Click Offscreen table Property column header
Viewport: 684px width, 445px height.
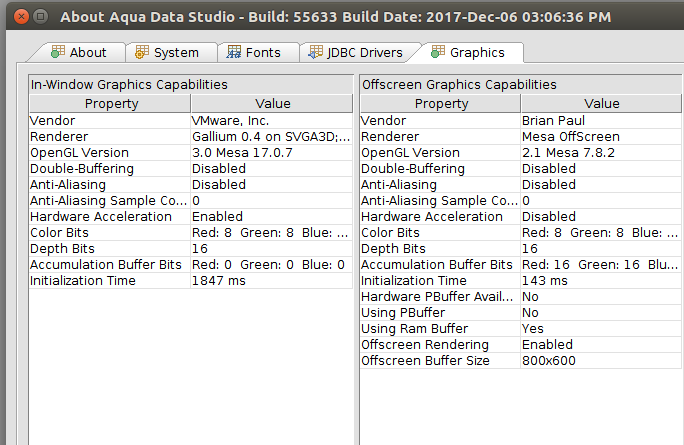pos(441,103)
